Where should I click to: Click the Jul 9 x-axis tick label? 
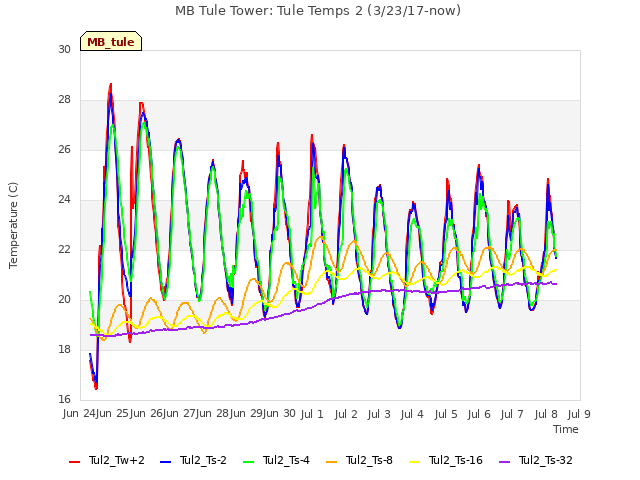coord(579,414)
